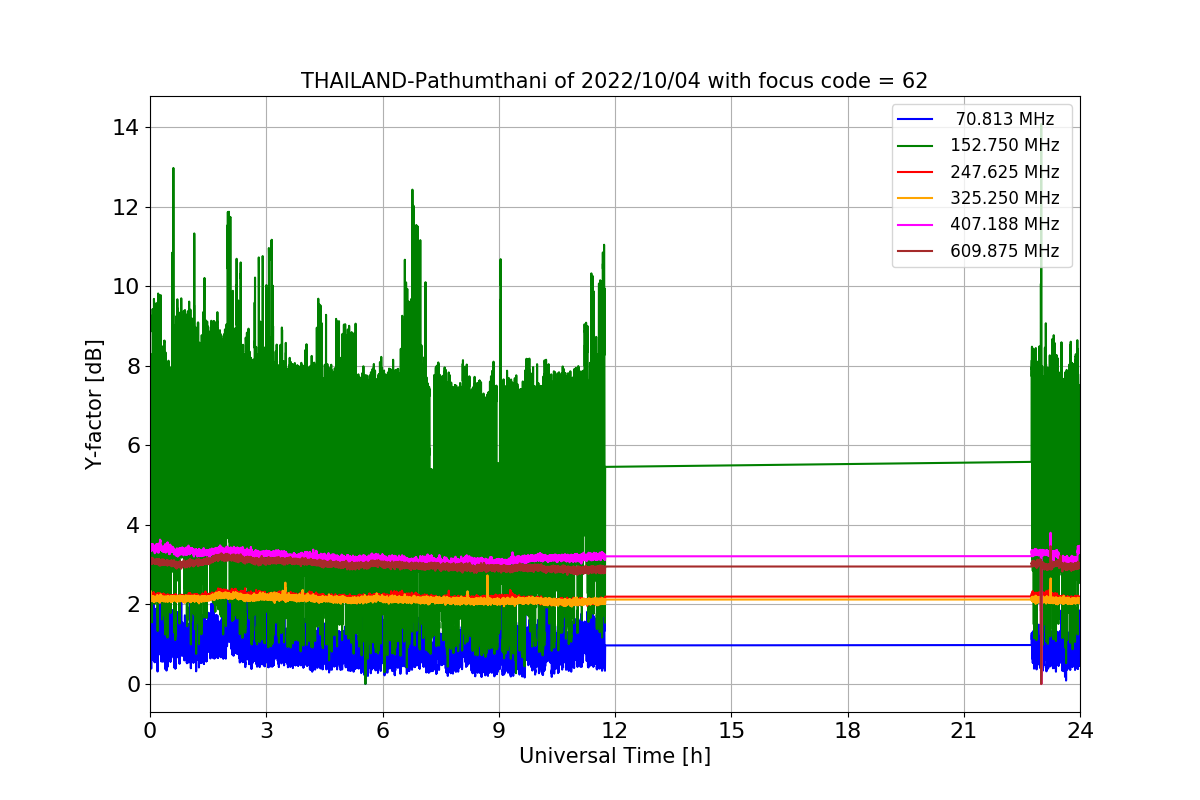Click the plot title mentioning THAILAND-Pathumthani

click(614, 81)
